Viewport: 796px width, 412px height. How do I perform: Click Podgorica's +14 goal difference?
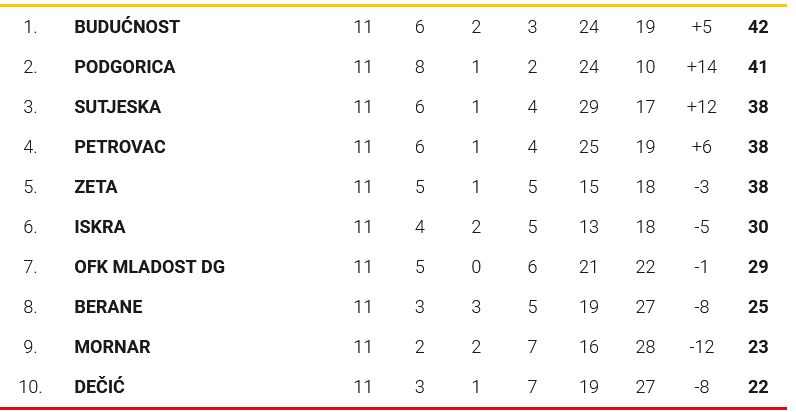tap(702, 67)
